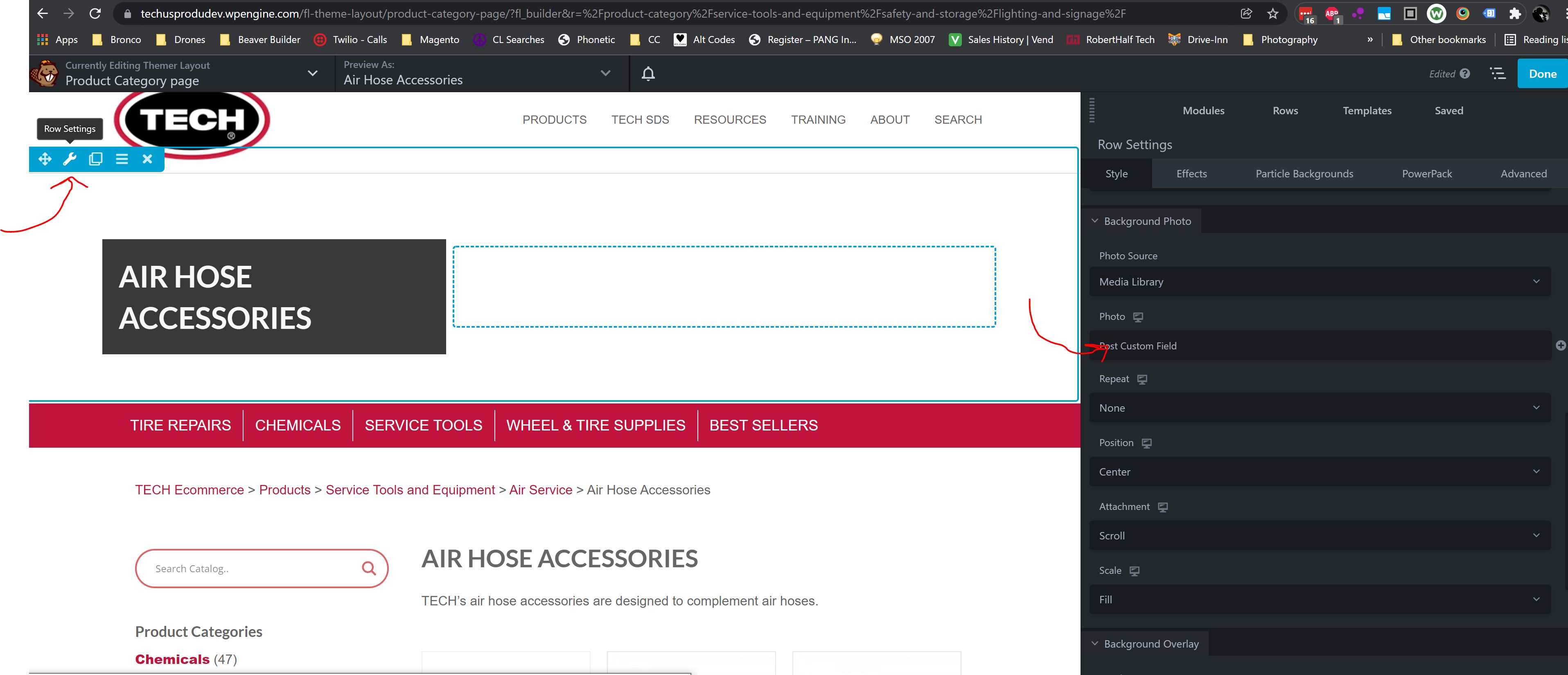Show hidden bookmarks with the overflow chevron
Screen dimensions: 1568x675
click(x=1370, y=40)
